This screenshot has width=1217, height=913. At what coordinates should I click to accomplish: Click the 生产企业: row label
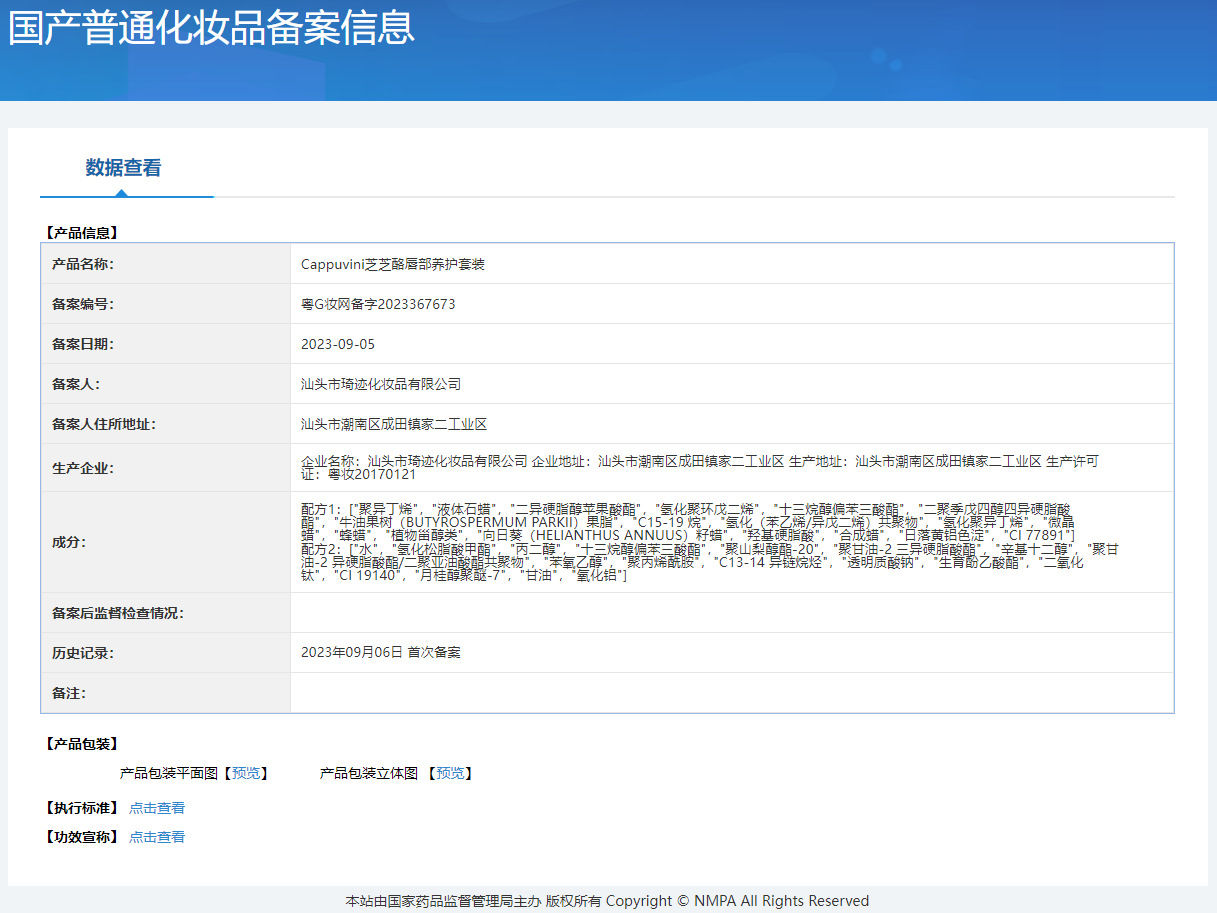[83, 468]
